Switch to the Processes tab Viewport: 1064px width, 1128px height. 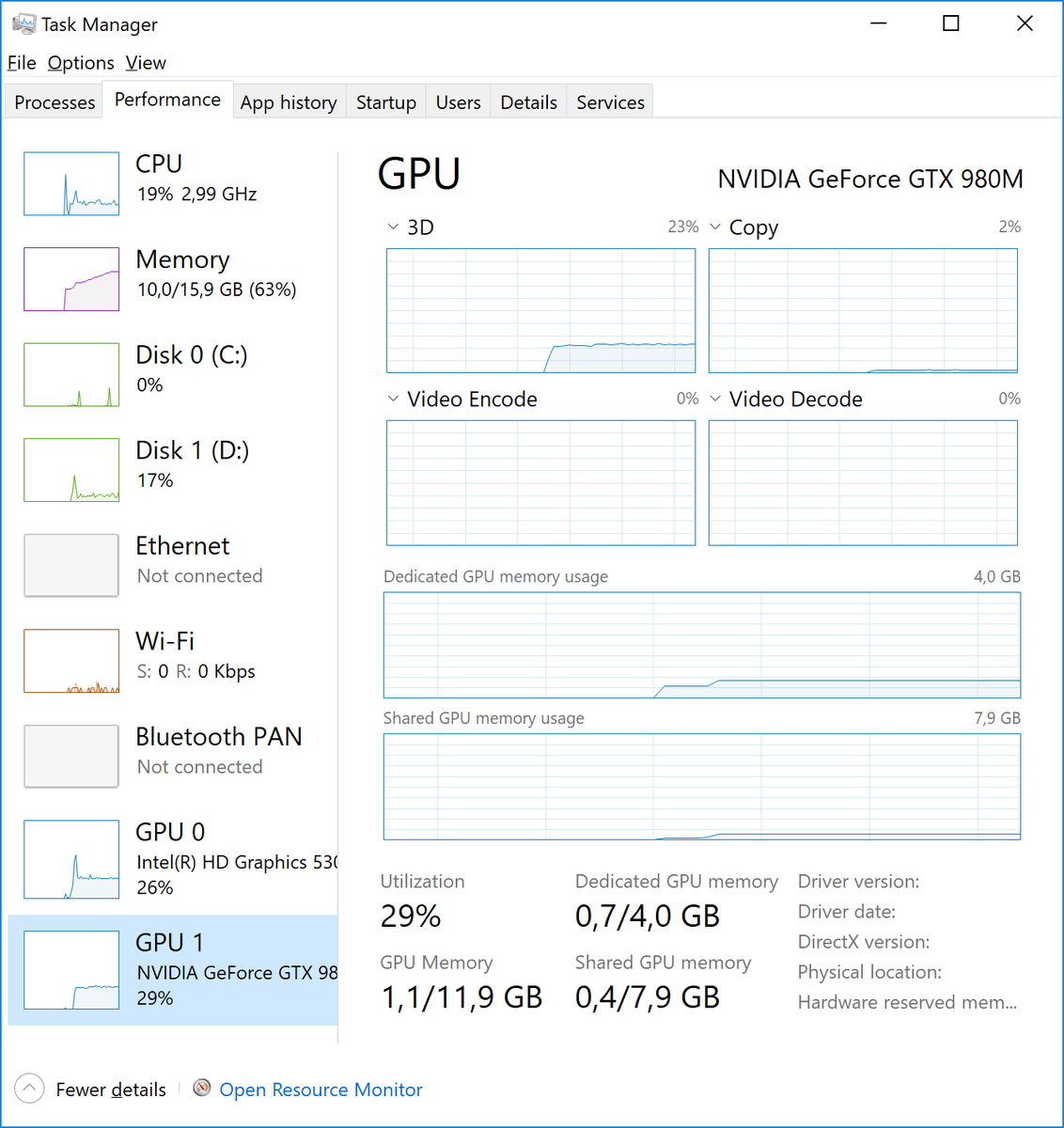55,102
